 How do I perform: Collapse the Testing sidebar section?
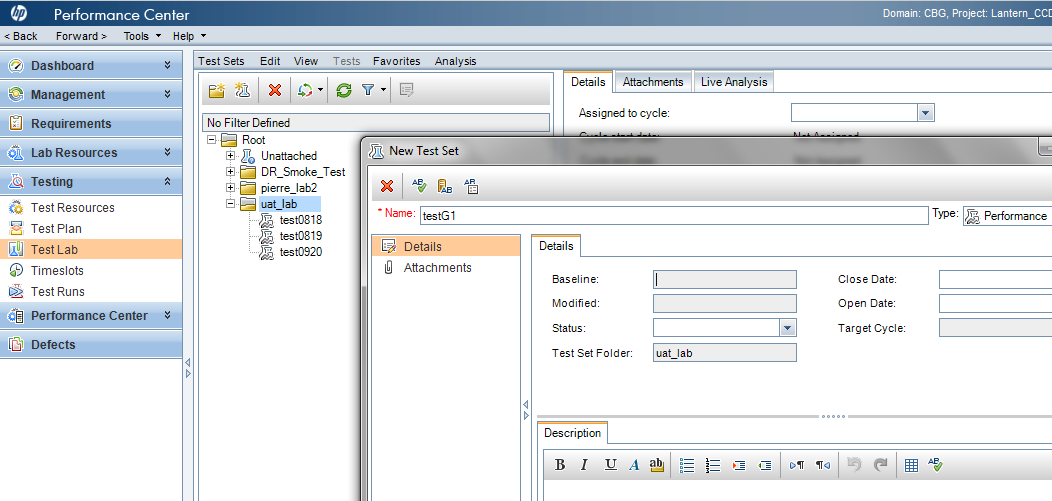[x=167, y=181]
